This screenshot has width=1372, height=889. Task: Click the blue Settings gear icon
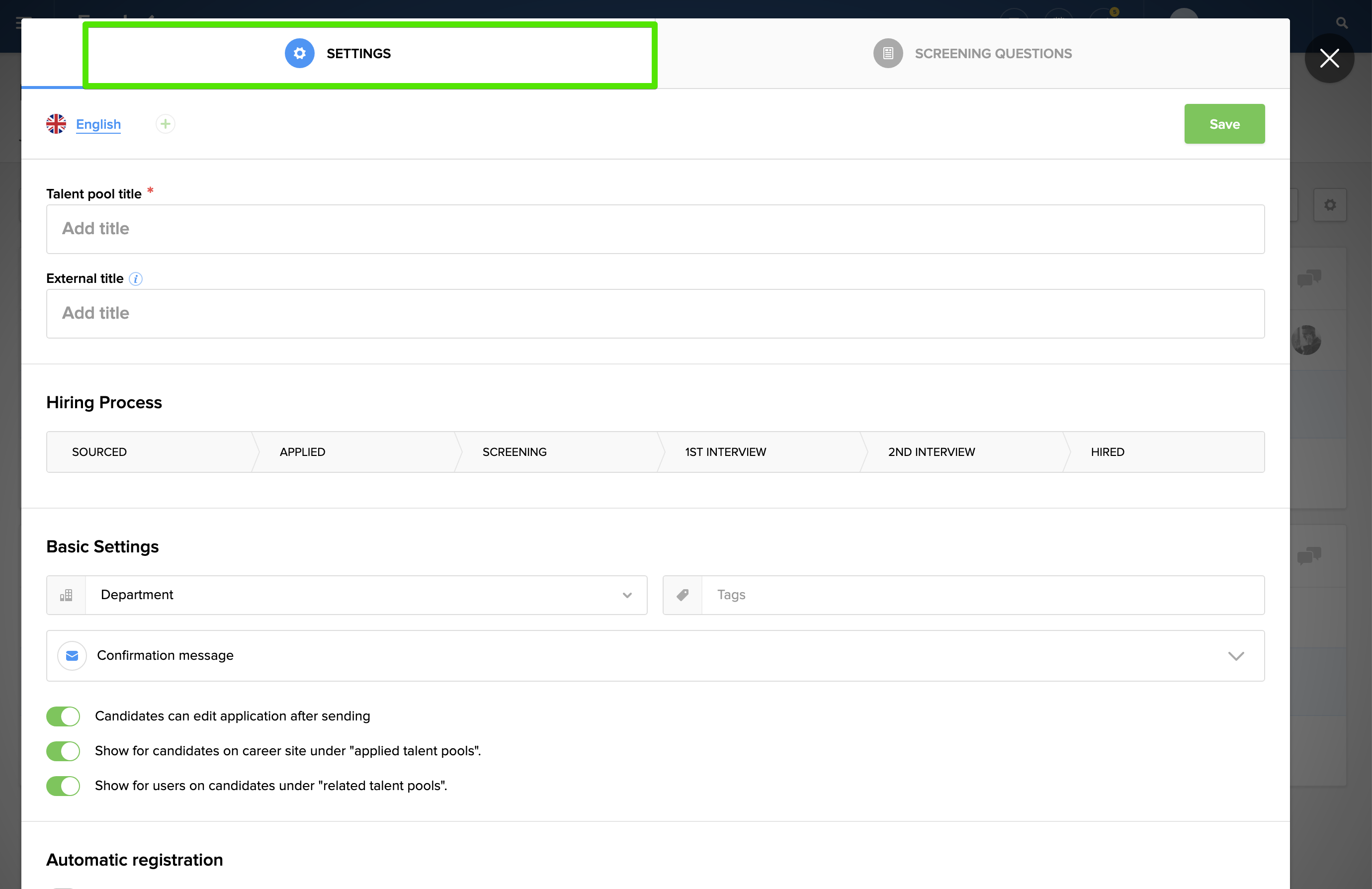point(299,54)
